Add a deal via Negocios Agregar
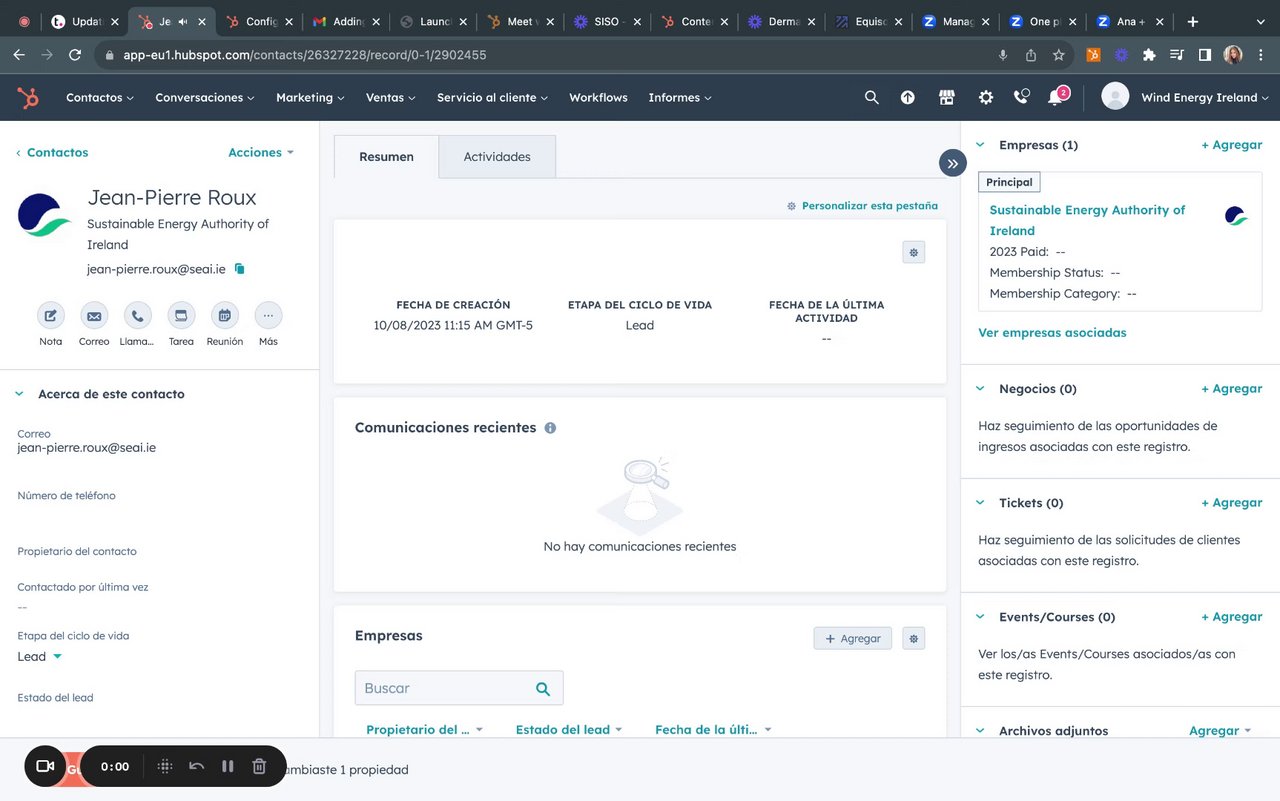1280x801 pixels. pyautogui.click(x=1232, y=389)
